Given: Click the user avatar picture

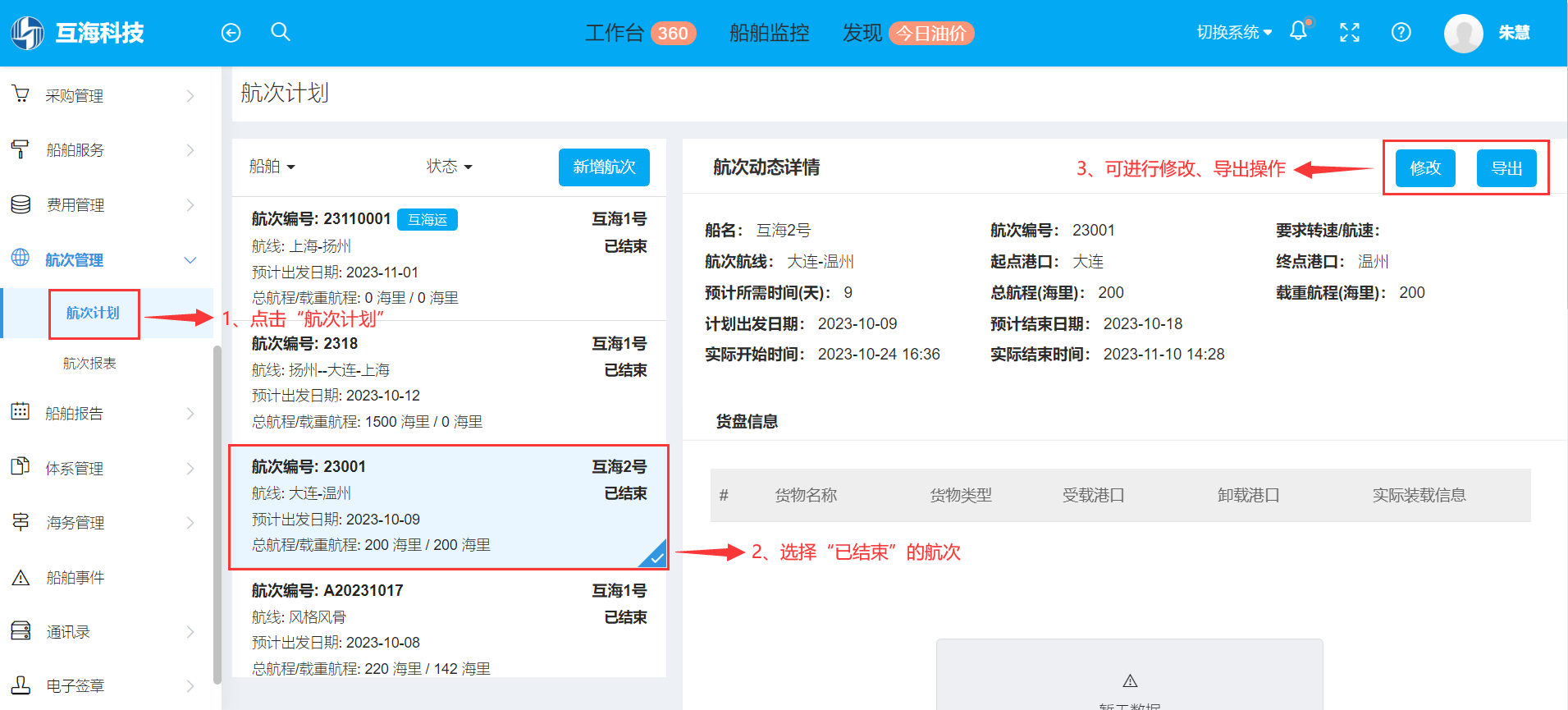Looking at the screenshot, I should [1464, 33].
